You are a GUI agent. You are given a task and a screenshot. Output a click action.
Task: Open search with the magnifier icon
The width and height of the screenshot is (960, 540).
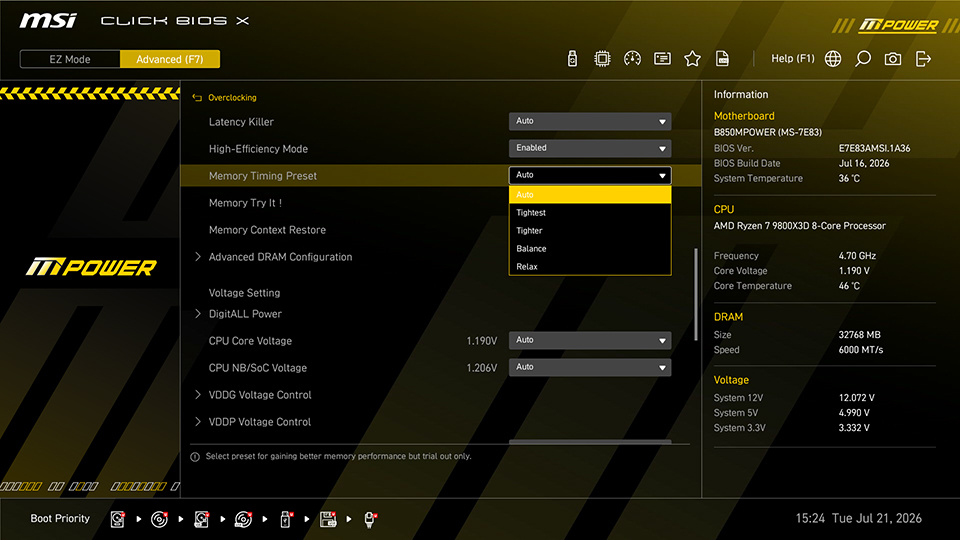coord(863,59)
